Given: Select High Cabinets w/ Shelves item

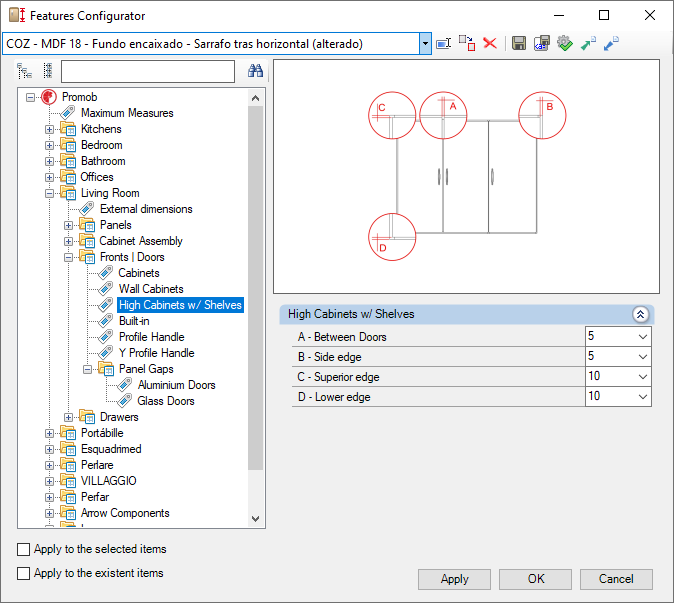Looking at the screenshot, I should pyautogui.click(x=181, y=305).
